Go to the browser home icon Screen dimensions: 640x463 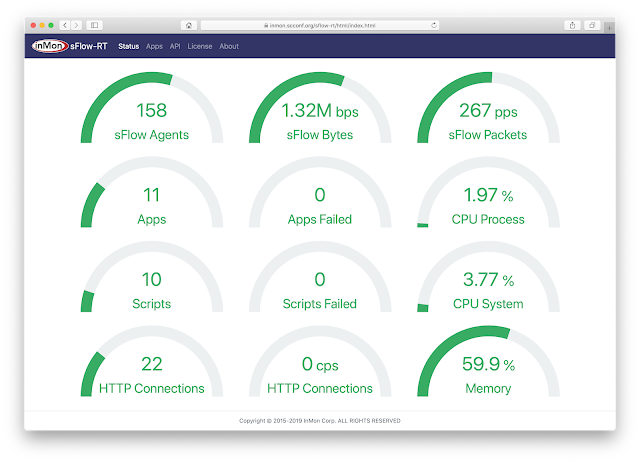pyautogui.click(x=189, y=25)
